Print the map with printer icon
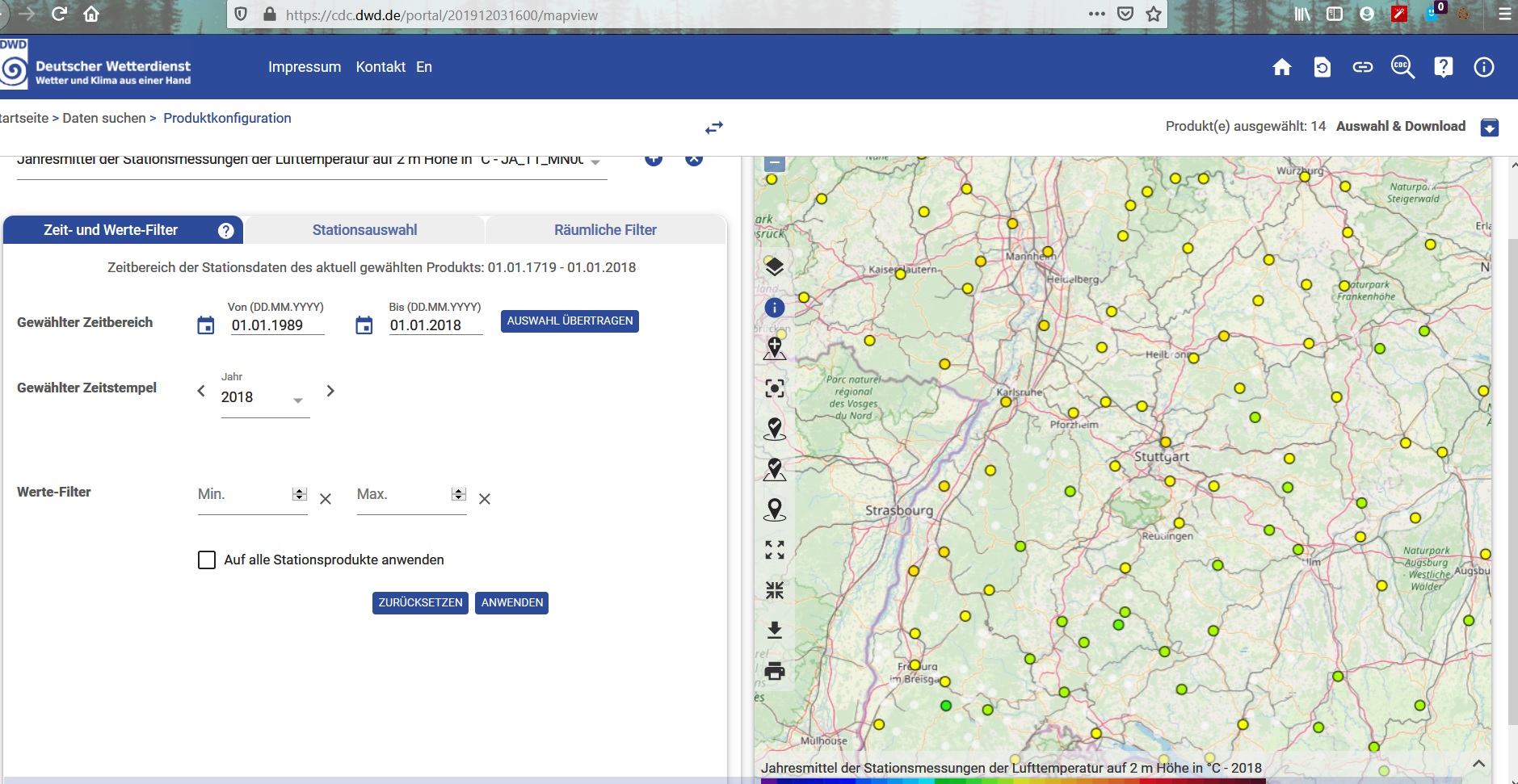Viewport: 1518px width, 784px height. [x=774, y=671]
